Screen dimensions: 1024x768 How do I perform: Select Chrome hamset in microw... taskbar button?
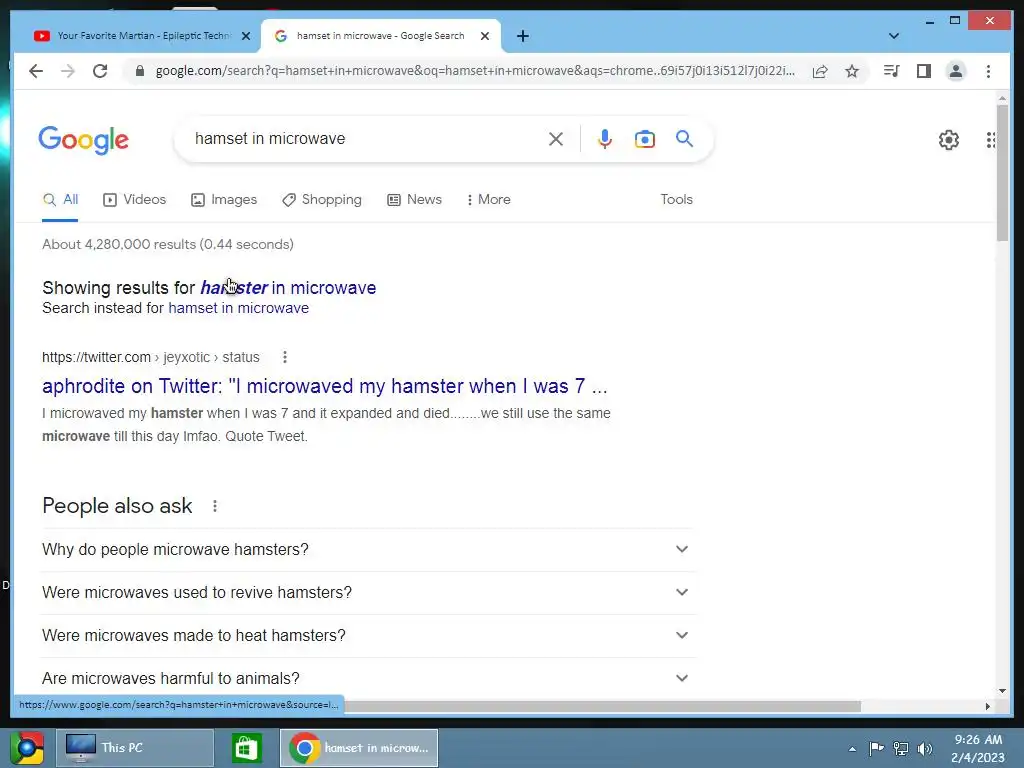coord(359,748)
